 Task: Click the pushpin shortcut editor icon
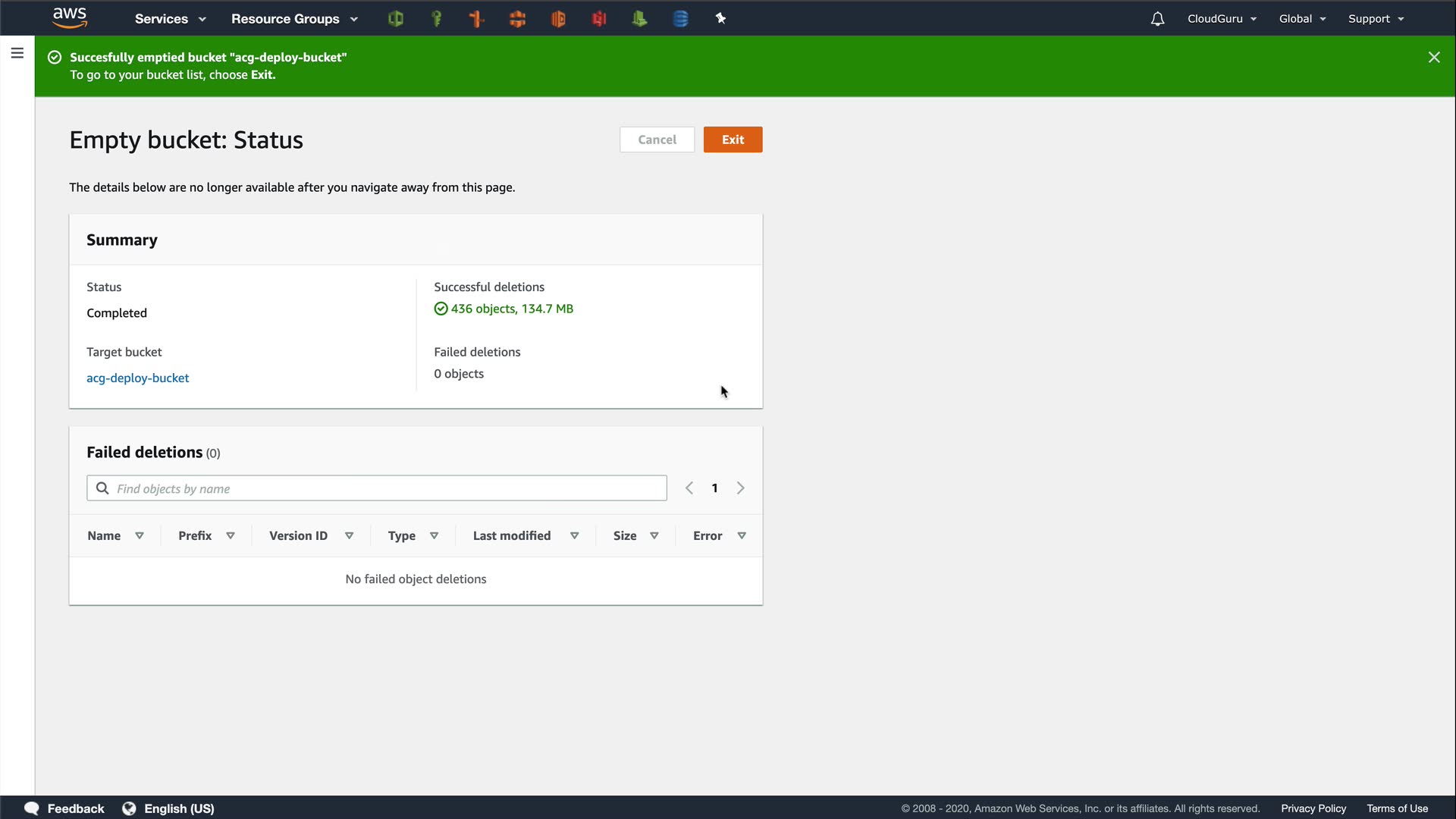point(720,19)
